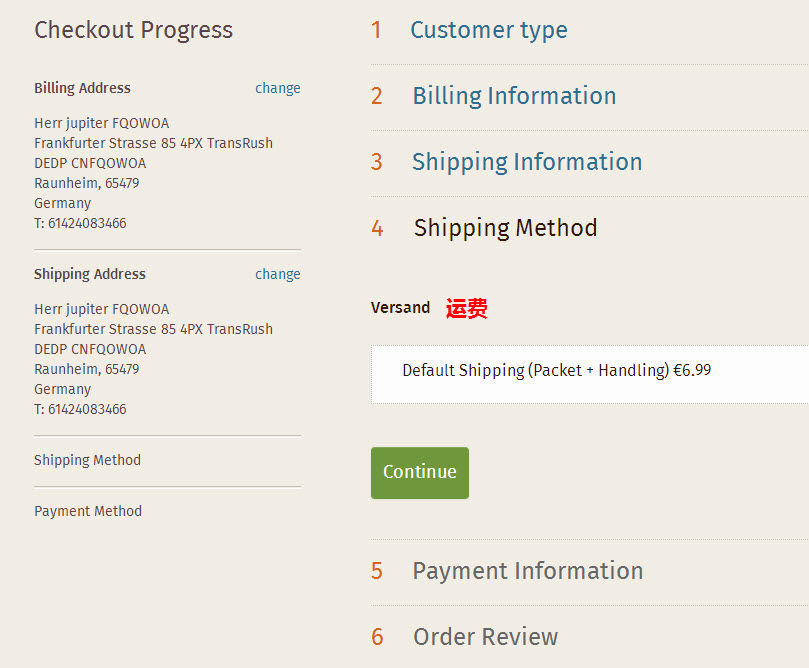Click step number 3 beside Shipping Information

click(x=376, y=162)
